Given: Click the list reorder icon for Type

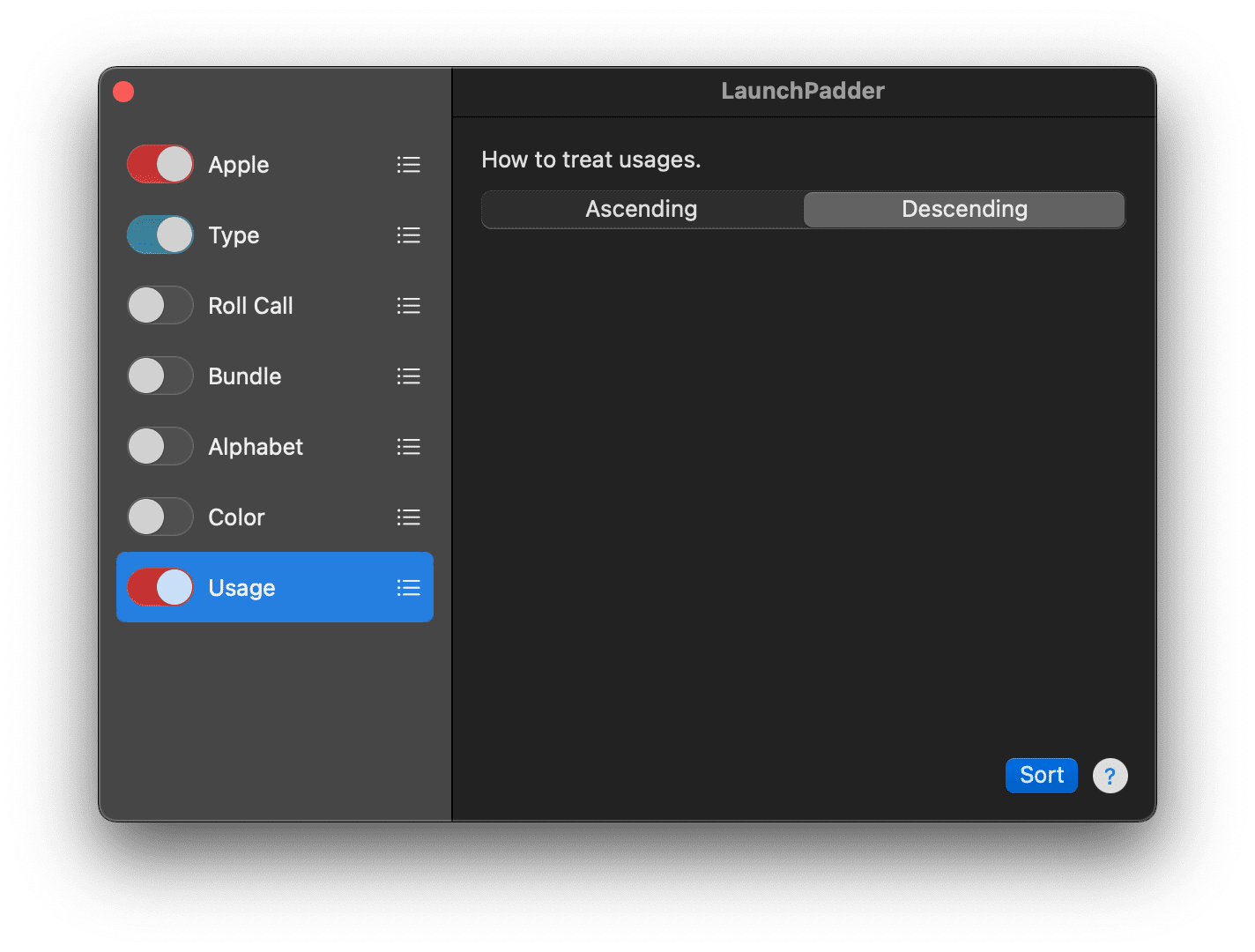Looking at the screenshot, I should [408, 235].
